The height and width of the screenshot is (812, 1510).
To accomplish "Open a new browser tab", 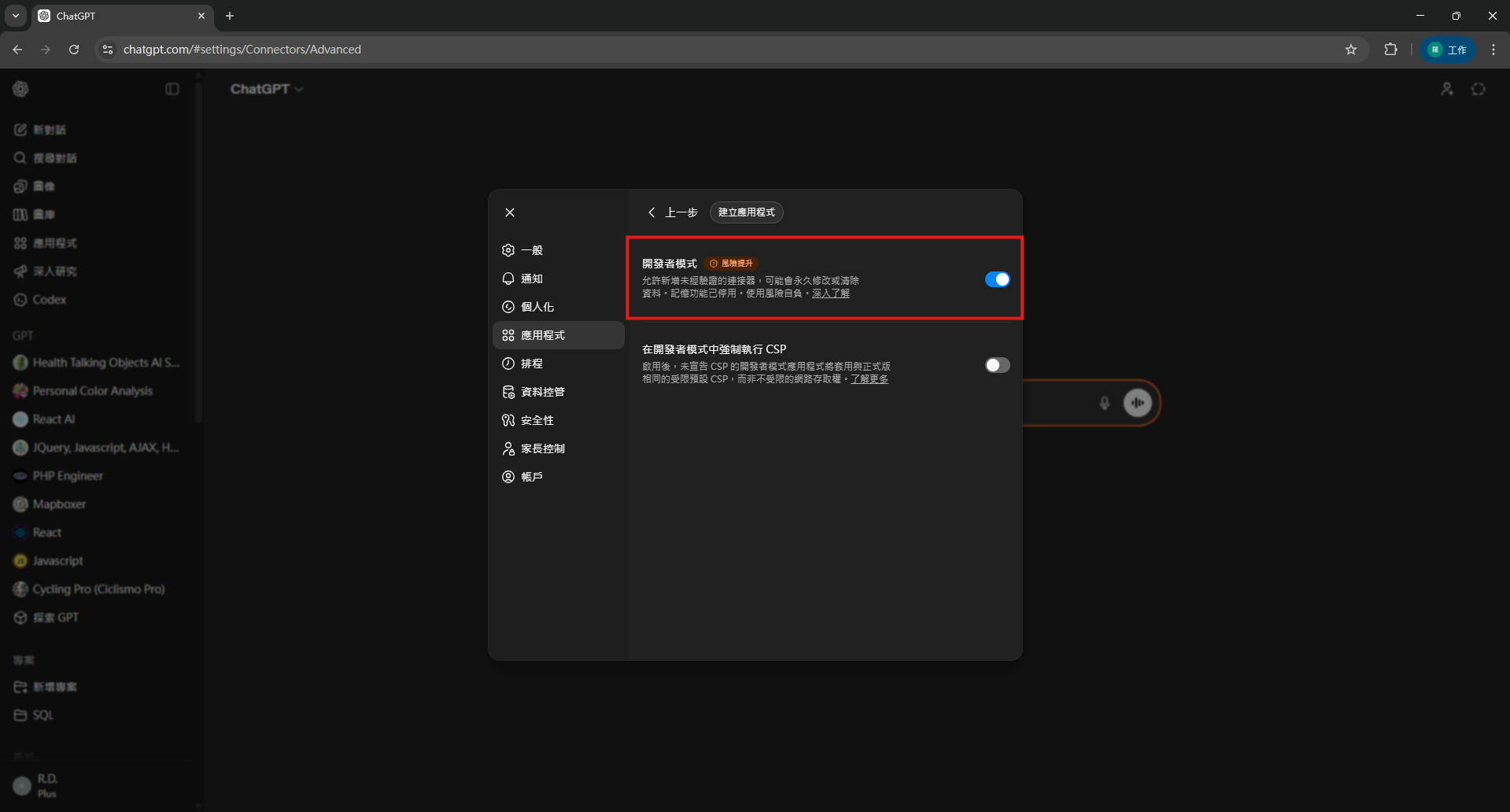I will click(230, 16).
